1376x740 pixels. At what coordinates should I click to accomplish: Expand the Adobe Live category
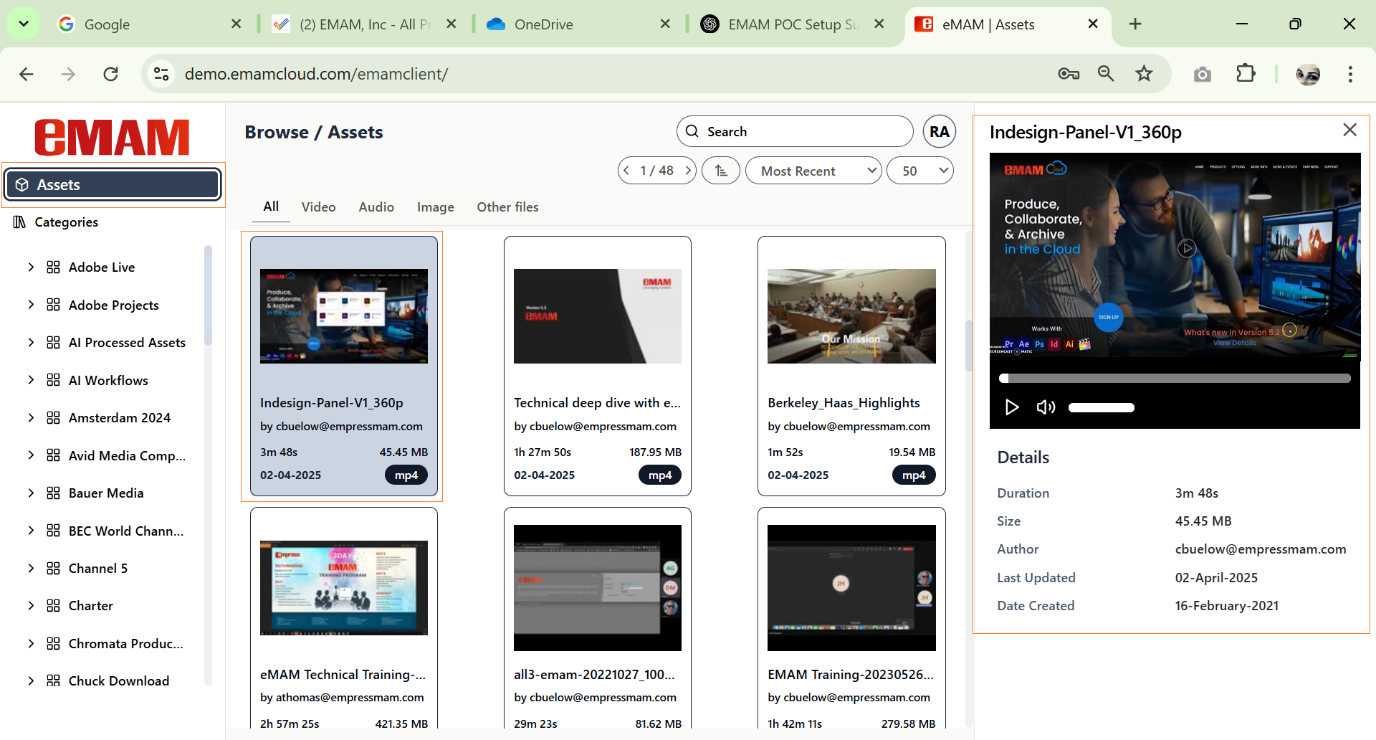tap(31, 267)
